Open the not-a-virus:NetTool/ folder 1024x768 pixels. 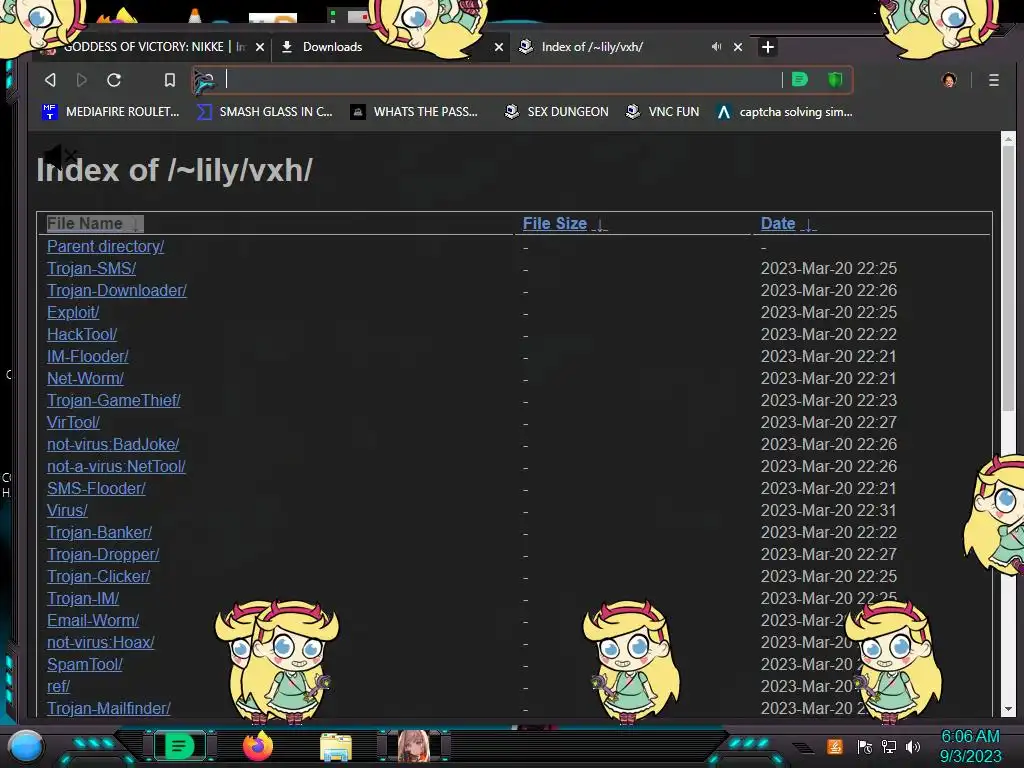click(x=116, y=466)
